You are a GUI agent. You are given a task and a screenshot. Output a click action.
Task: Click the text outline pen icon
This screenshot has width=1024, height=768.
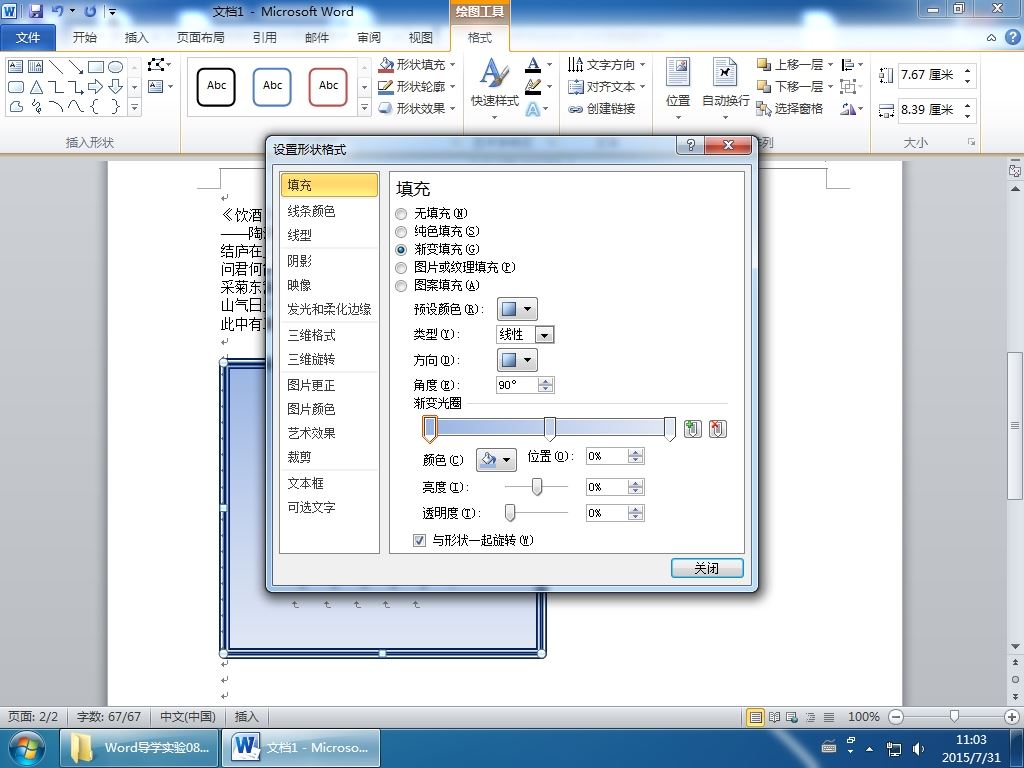tap(534, 86)
